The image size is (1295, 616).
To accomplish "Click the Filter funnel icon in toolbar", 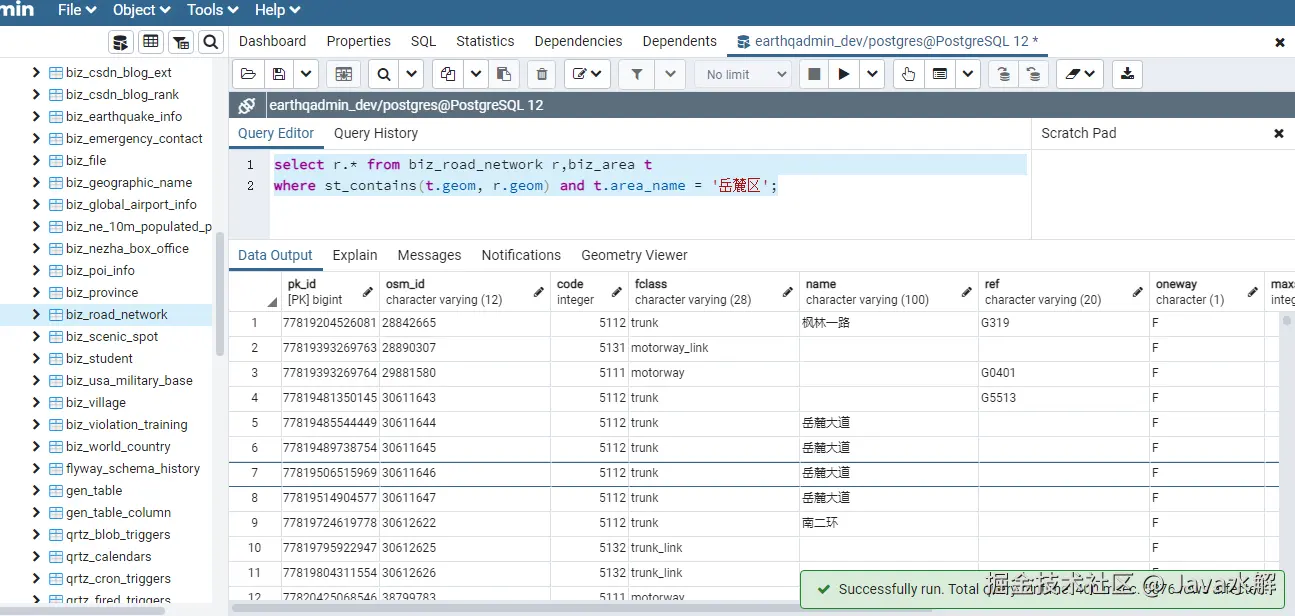I will [x=637, y=74].
